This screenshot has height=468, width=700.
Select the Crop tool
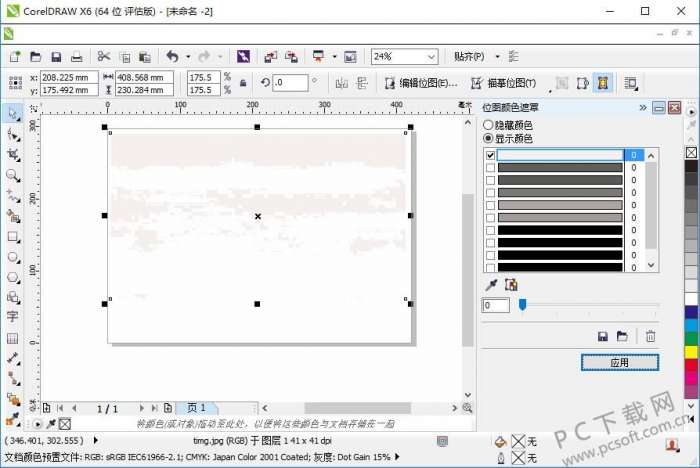click(13, 155)
